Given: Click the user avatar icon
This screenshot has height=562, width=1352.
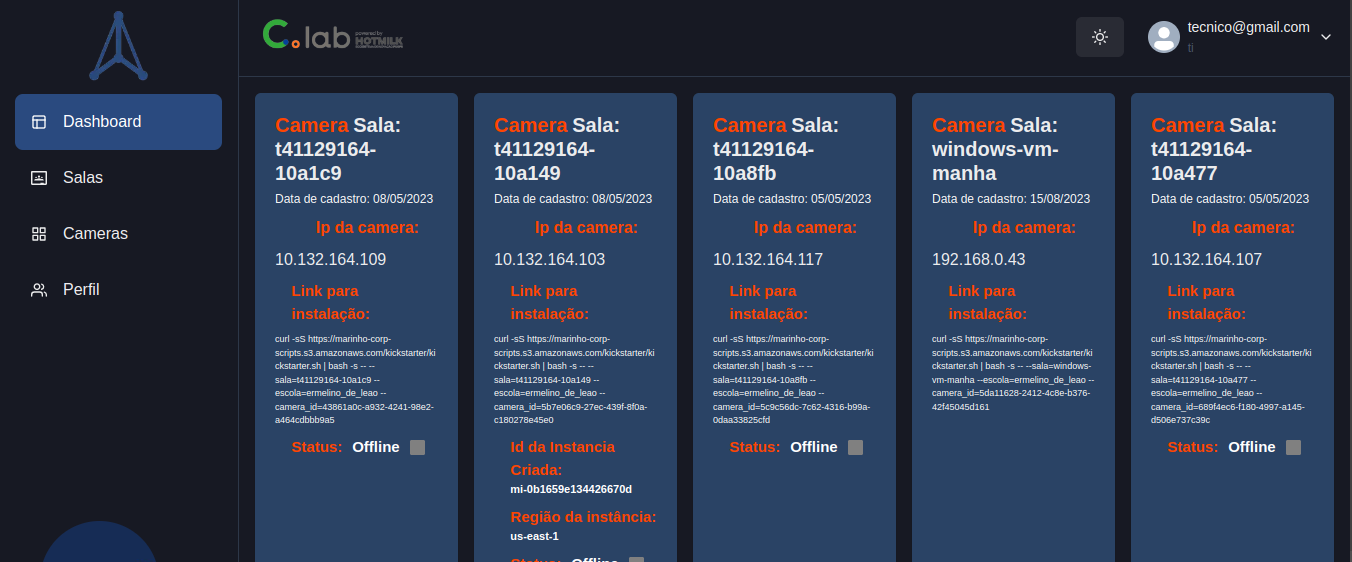Looking at the screenshot, I should tap(1164, 37).
